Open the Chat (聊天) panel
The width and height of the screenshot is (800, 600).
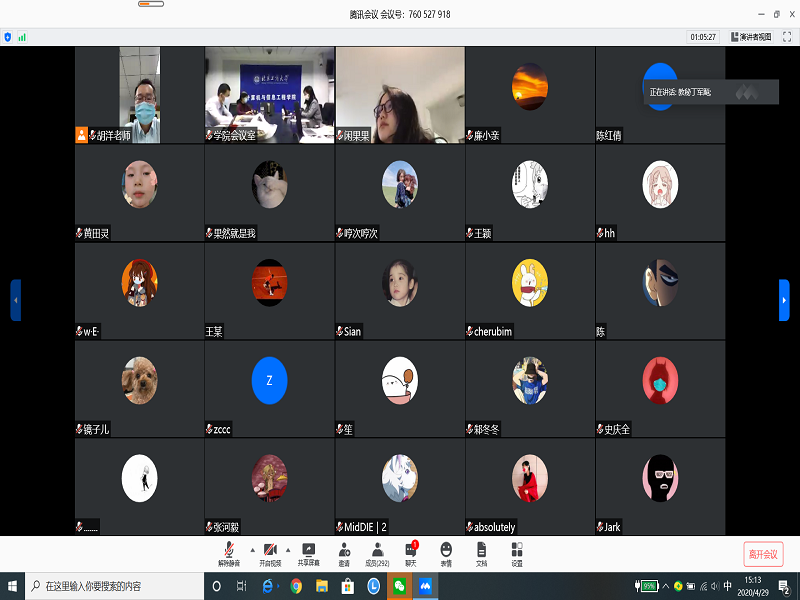tap(411, 553)
